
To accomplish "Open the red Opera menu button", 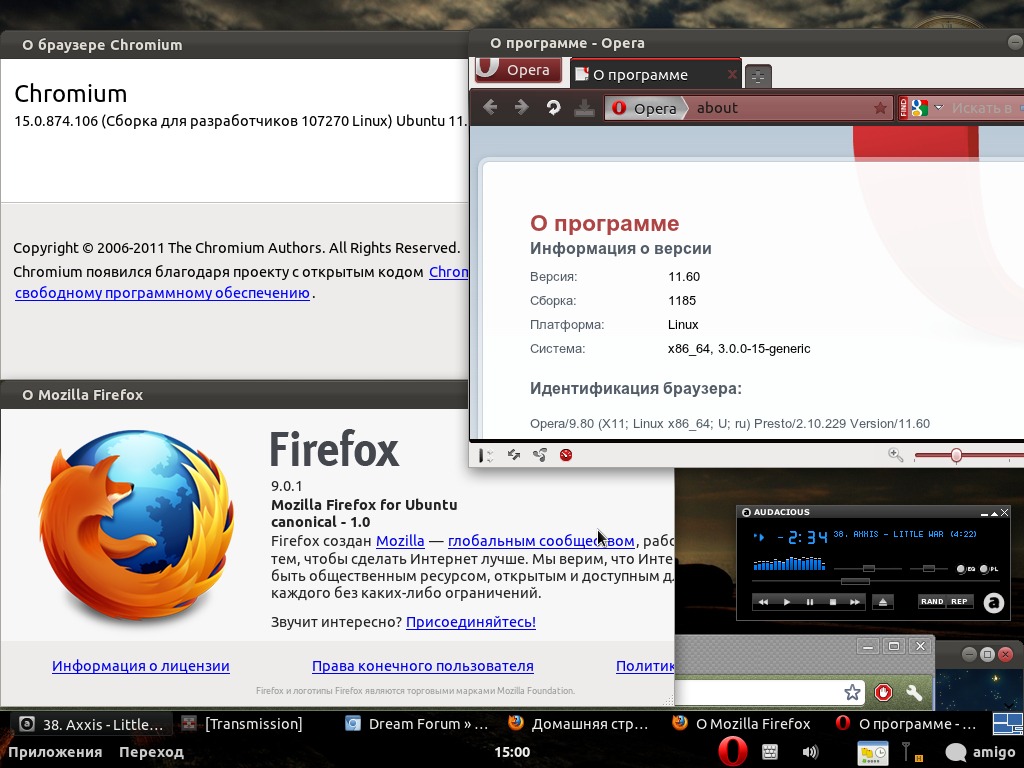I will tap(519, 69).
